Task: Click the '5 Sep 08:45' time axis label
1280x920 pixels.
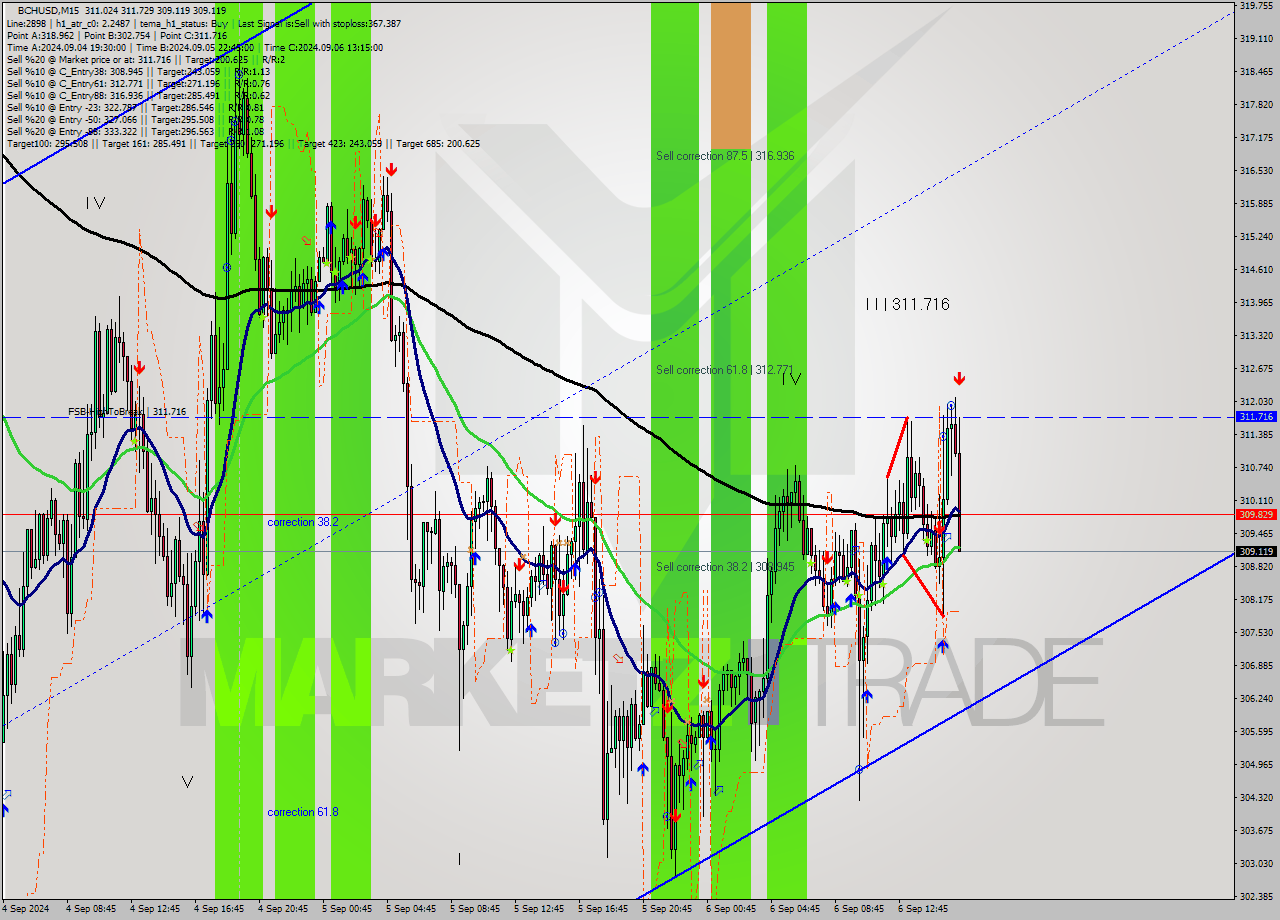Action: 475,909
